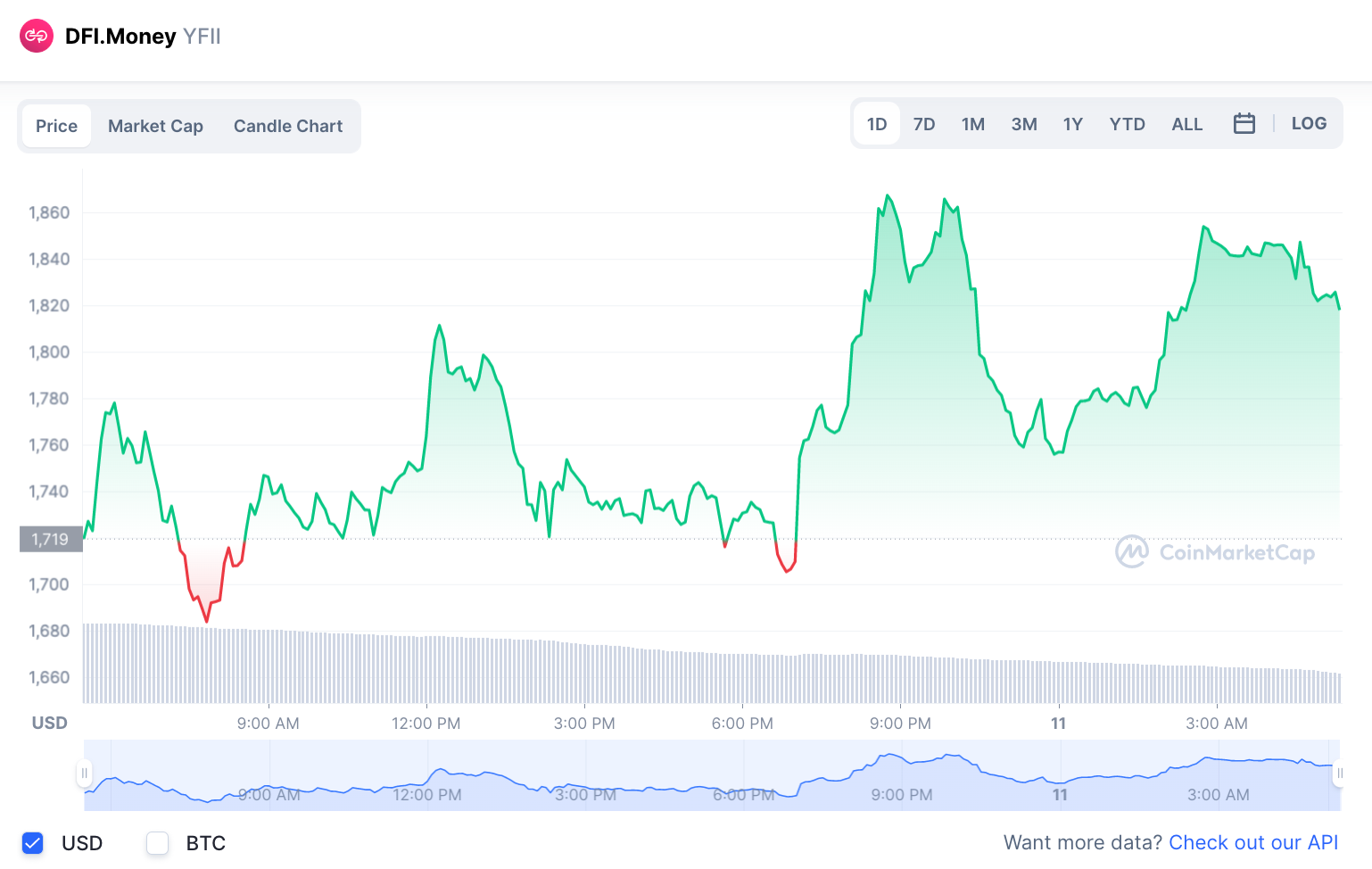Uncheck the USD currency checkbox
Viewport: 1372px width, 869px height.
click(33, 843)
